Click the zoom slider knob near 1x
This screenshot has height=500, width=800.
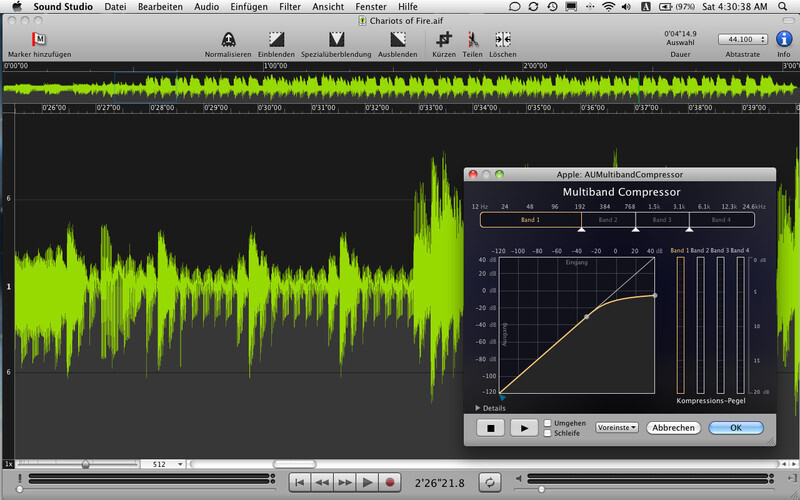[86, 464]
